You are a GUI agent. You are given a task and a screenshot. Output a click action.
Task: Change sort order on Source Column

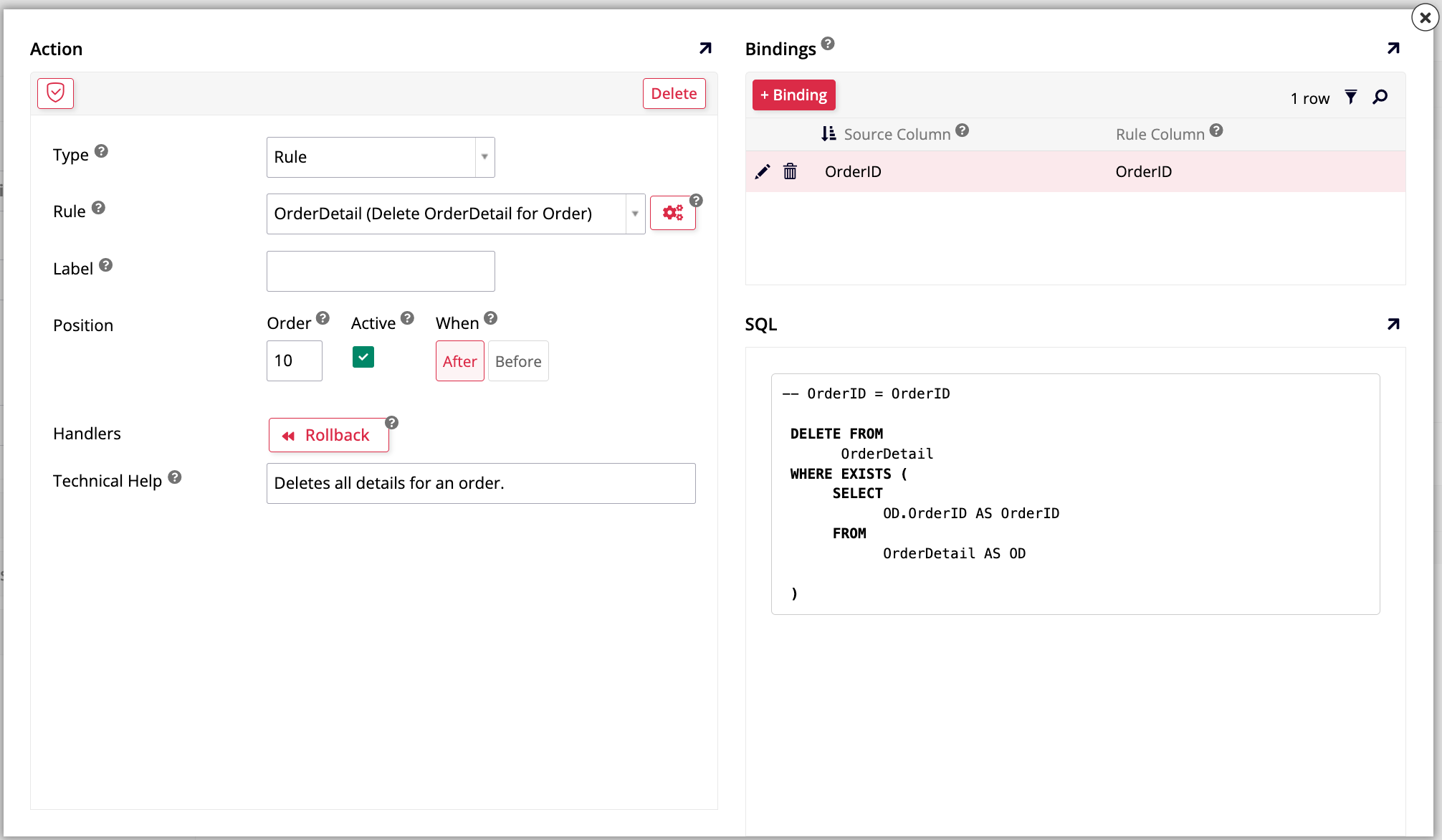[828, 133]
